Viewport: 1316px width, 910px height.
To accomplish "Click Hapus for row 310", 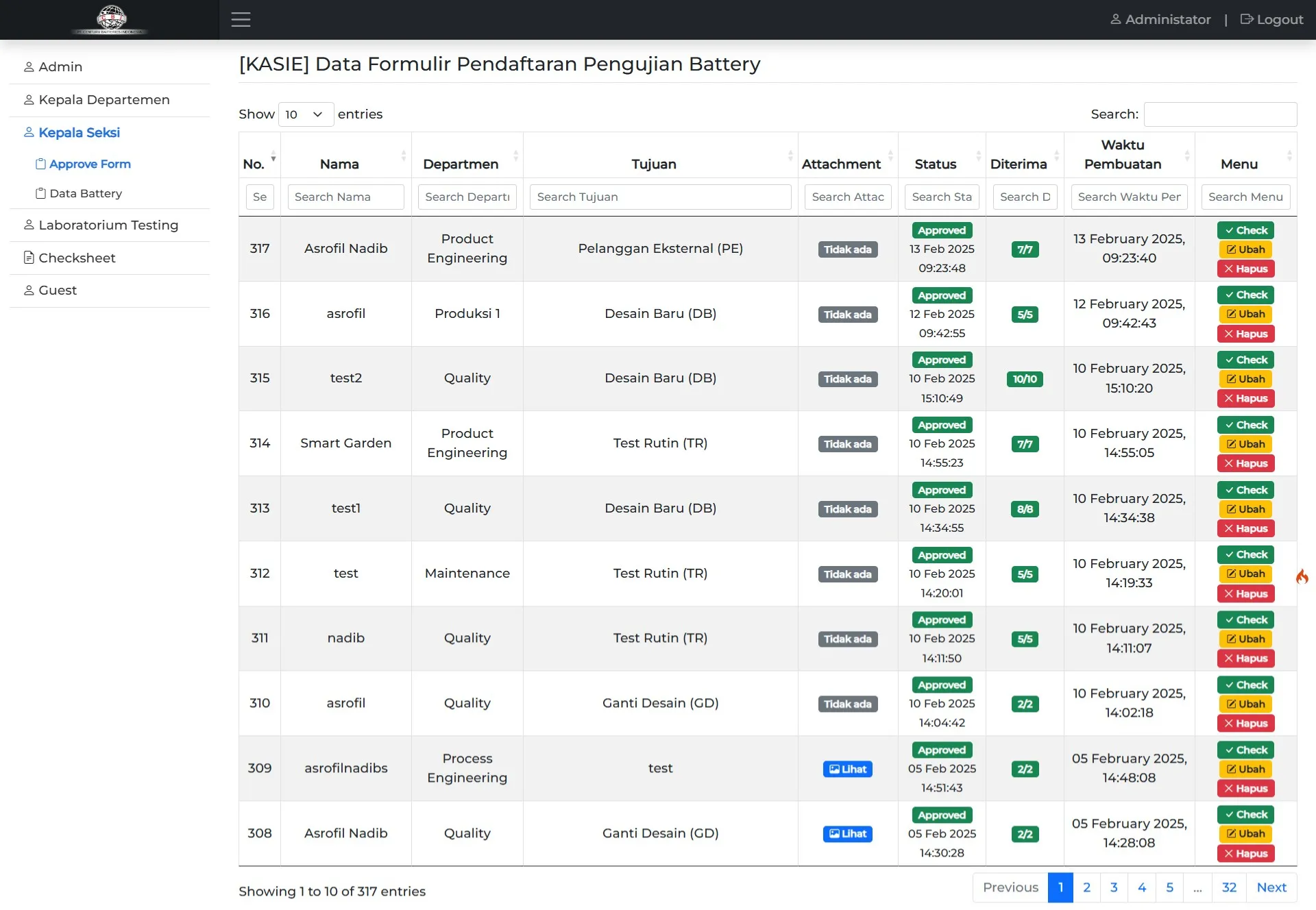I will [x=1245, y=724].
